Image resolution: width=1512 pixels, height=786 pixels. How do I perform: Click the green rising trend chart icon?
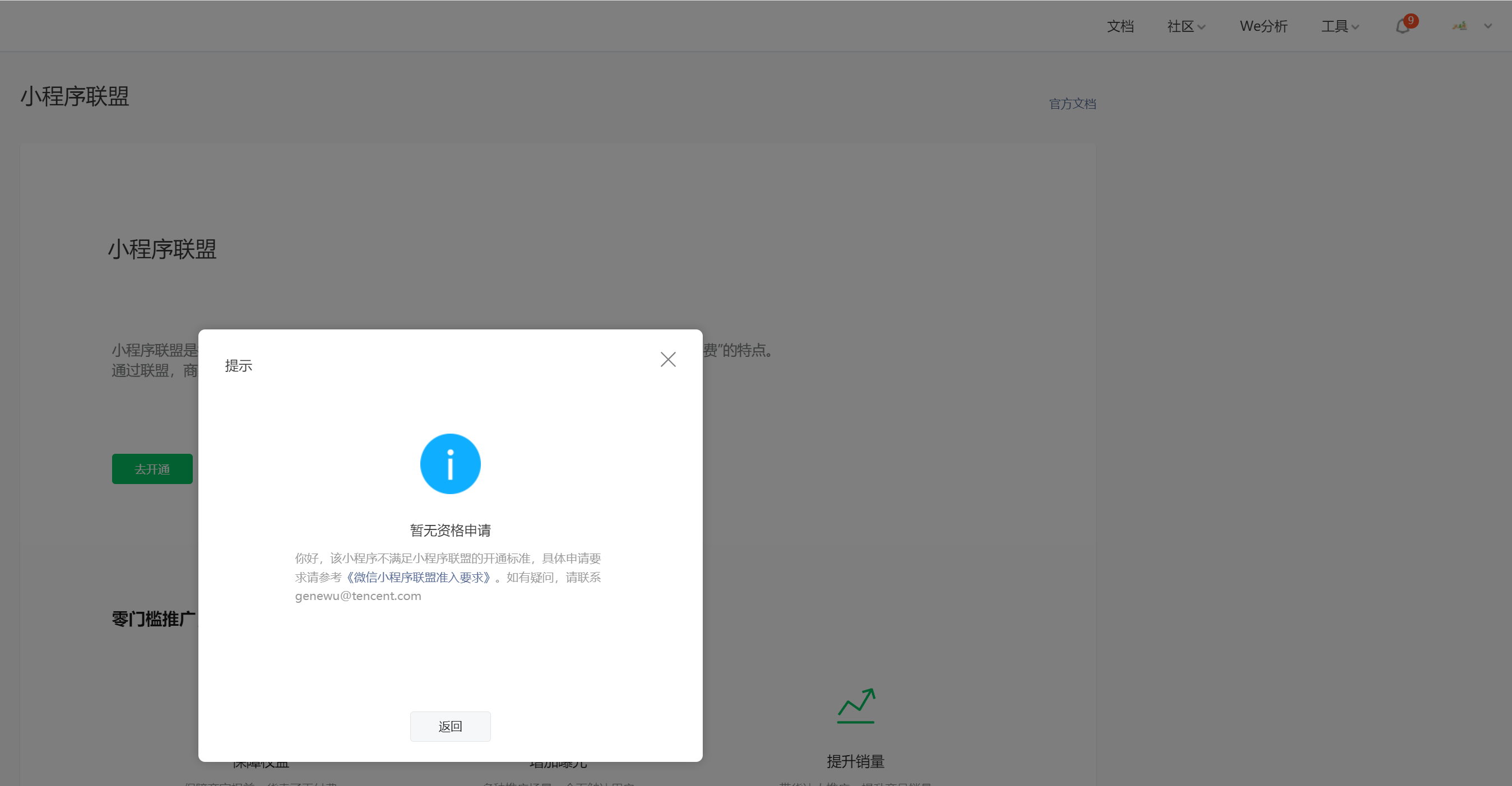coord(856,706)
